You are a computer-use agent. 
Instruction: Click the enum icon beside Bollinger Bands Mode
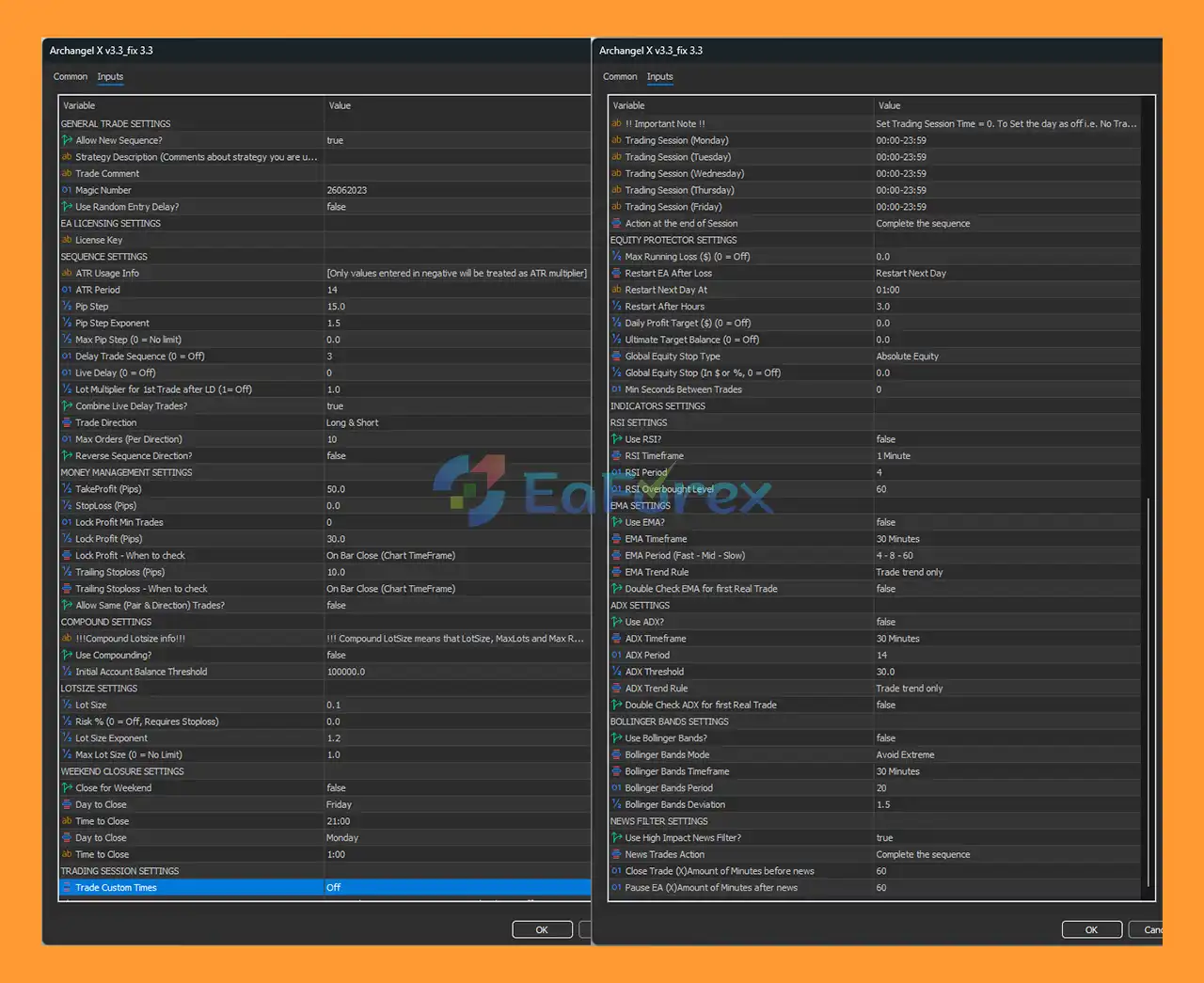[616, 754]
